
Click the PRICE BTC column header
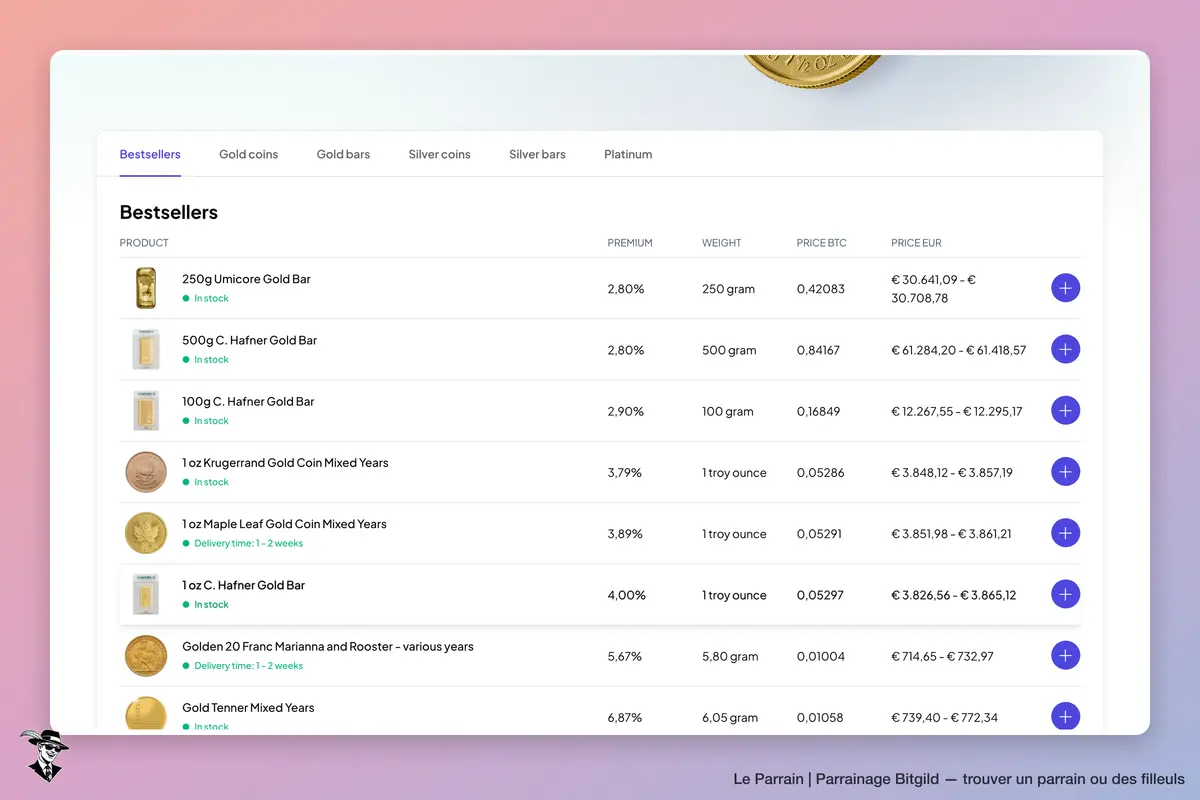(x=822, y=243)
